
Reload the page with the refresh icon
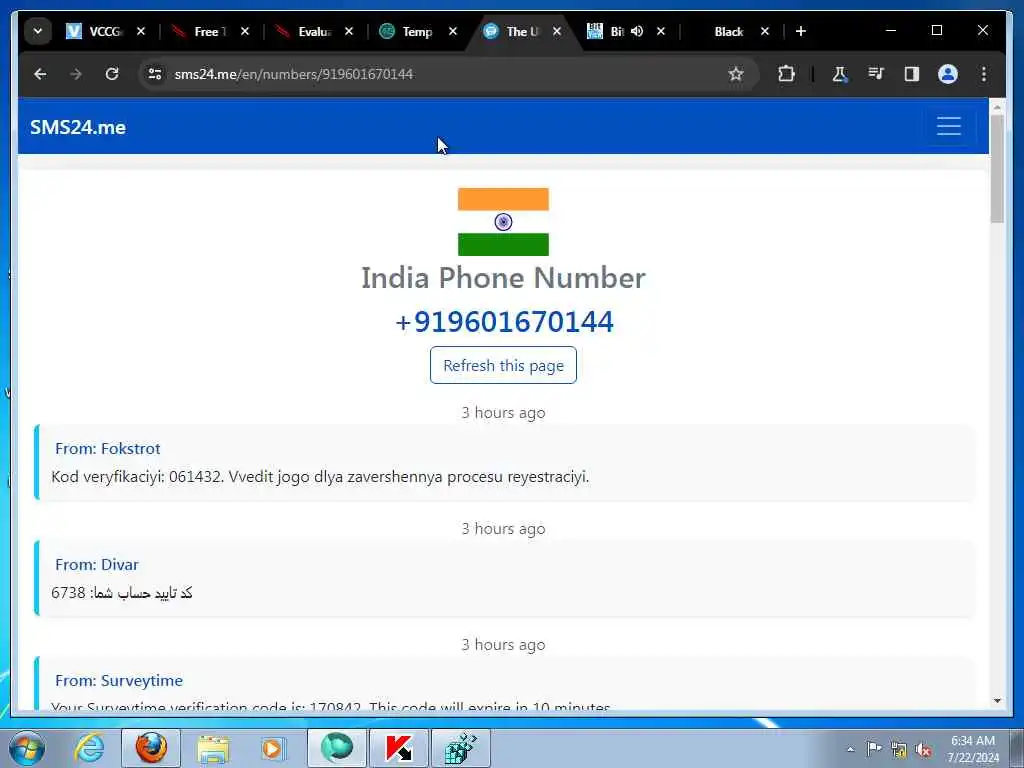click(112, 74)
